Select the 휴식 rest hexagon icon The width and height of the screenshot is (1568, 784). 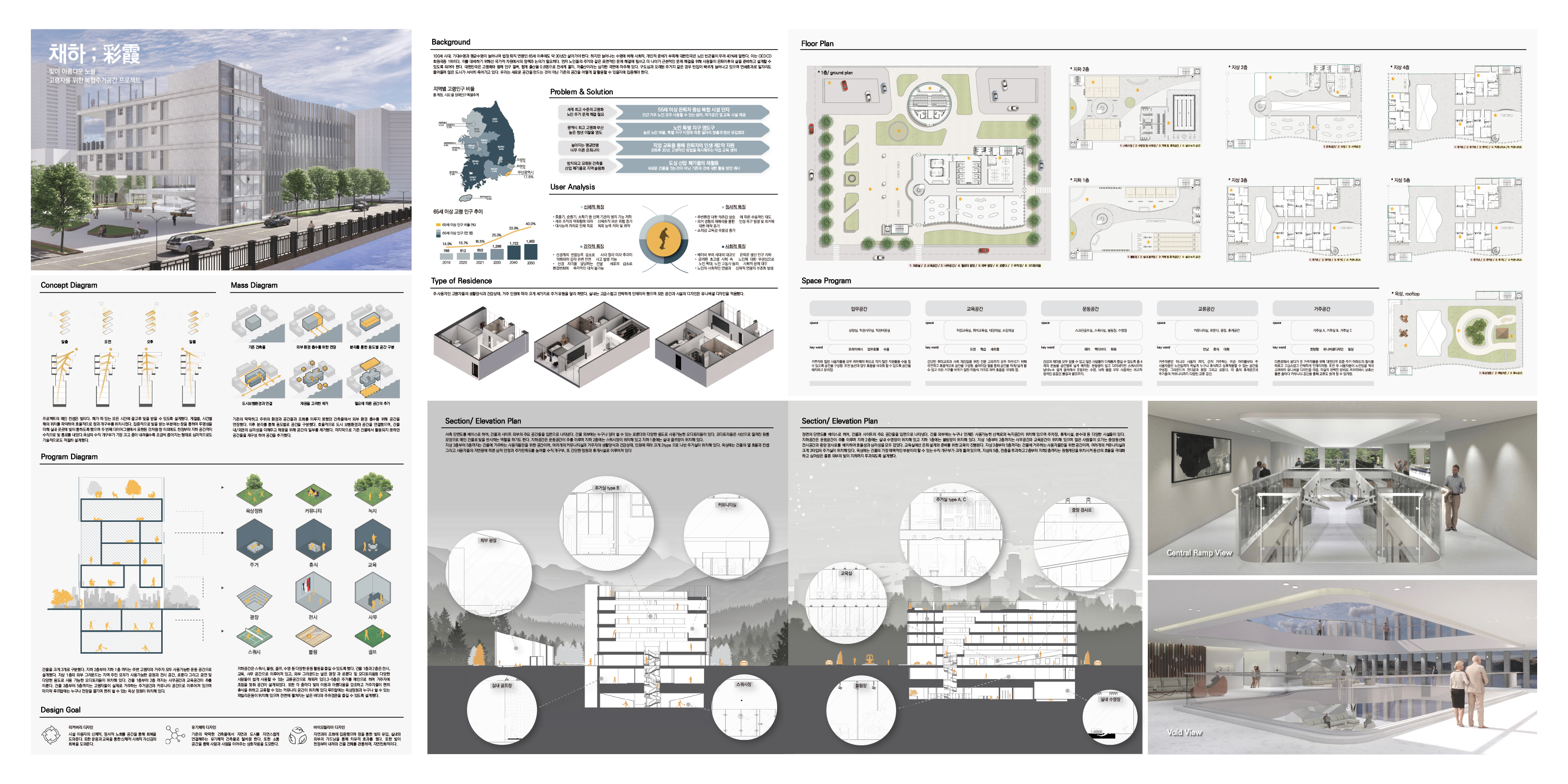[313, 540]
